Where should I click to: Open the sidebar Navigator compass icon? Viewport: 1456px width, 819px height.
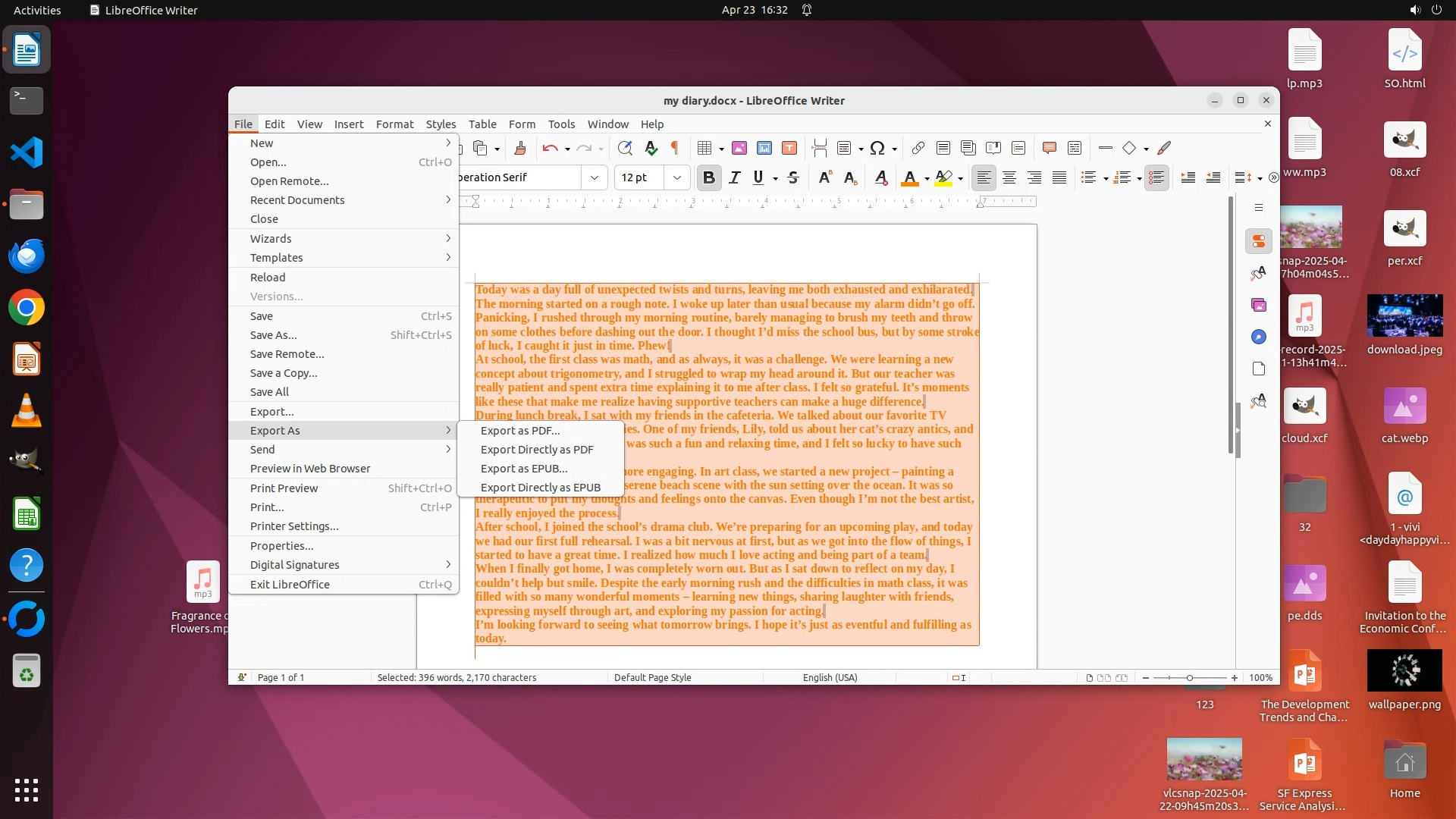click(1259, 337)
